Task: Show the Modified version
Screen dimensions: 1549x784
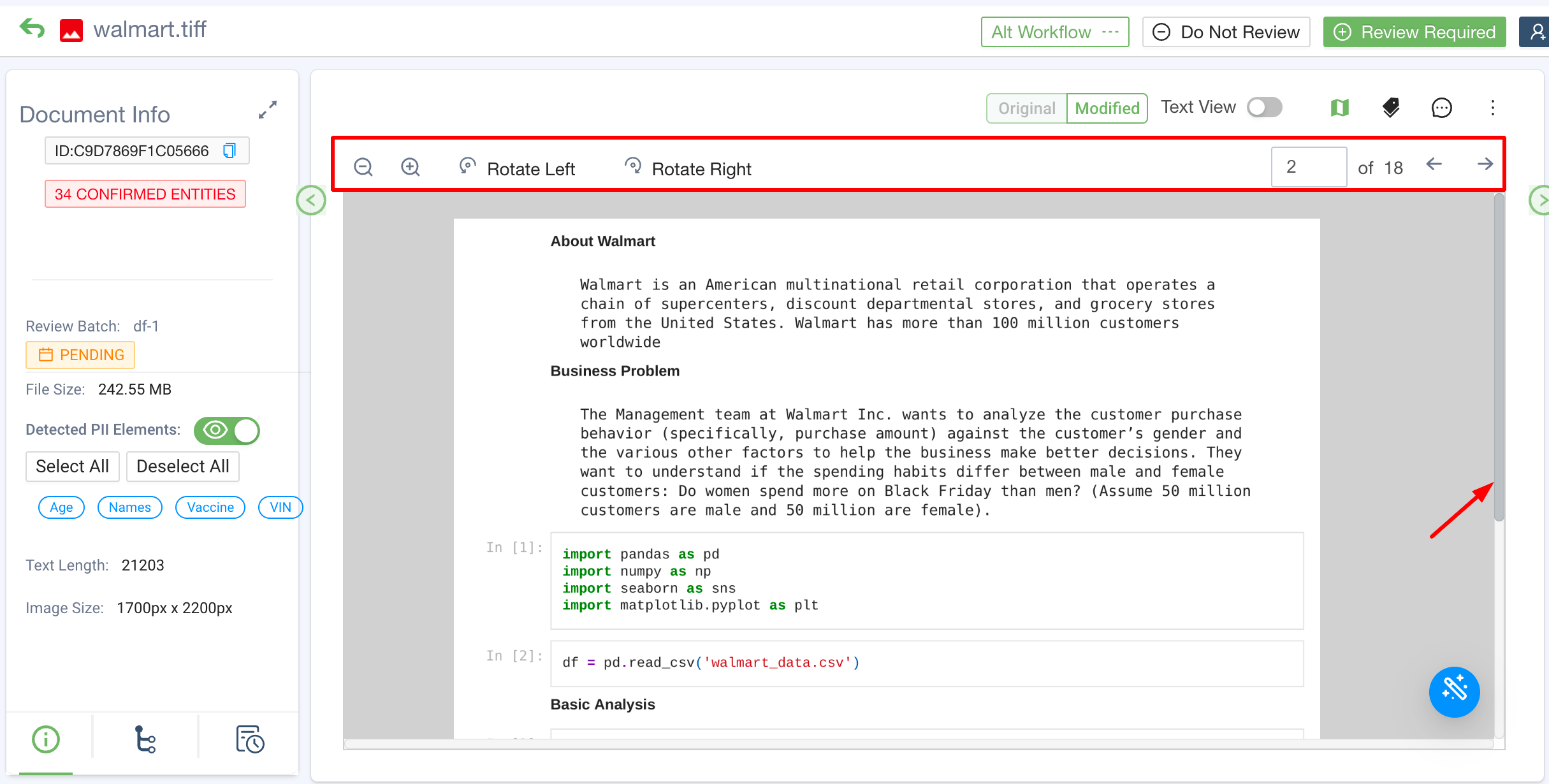Action: (x=1107, y=108)
